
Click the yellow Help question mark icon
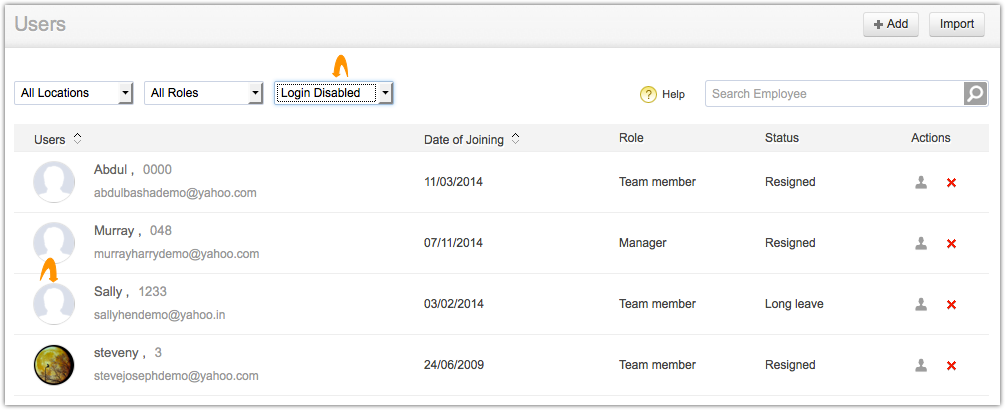click(648, 94)
